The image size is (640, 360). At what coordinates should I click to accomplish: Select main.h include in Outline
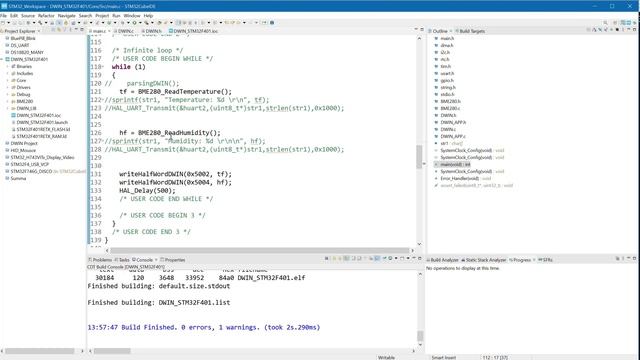tap(447, 38)
